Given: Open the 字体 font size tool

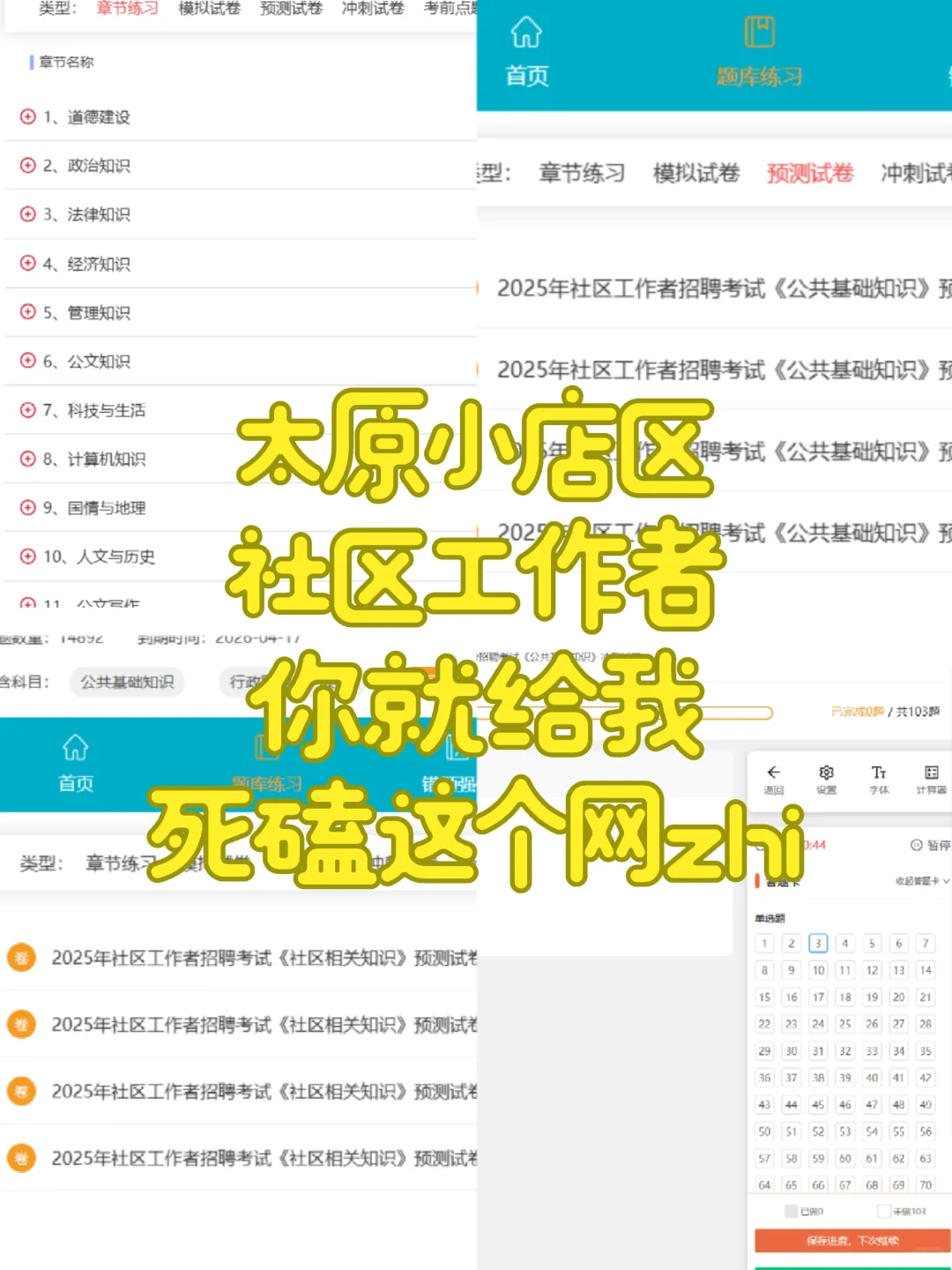Looking at the screenshot, I should click(x=879, y=772).
